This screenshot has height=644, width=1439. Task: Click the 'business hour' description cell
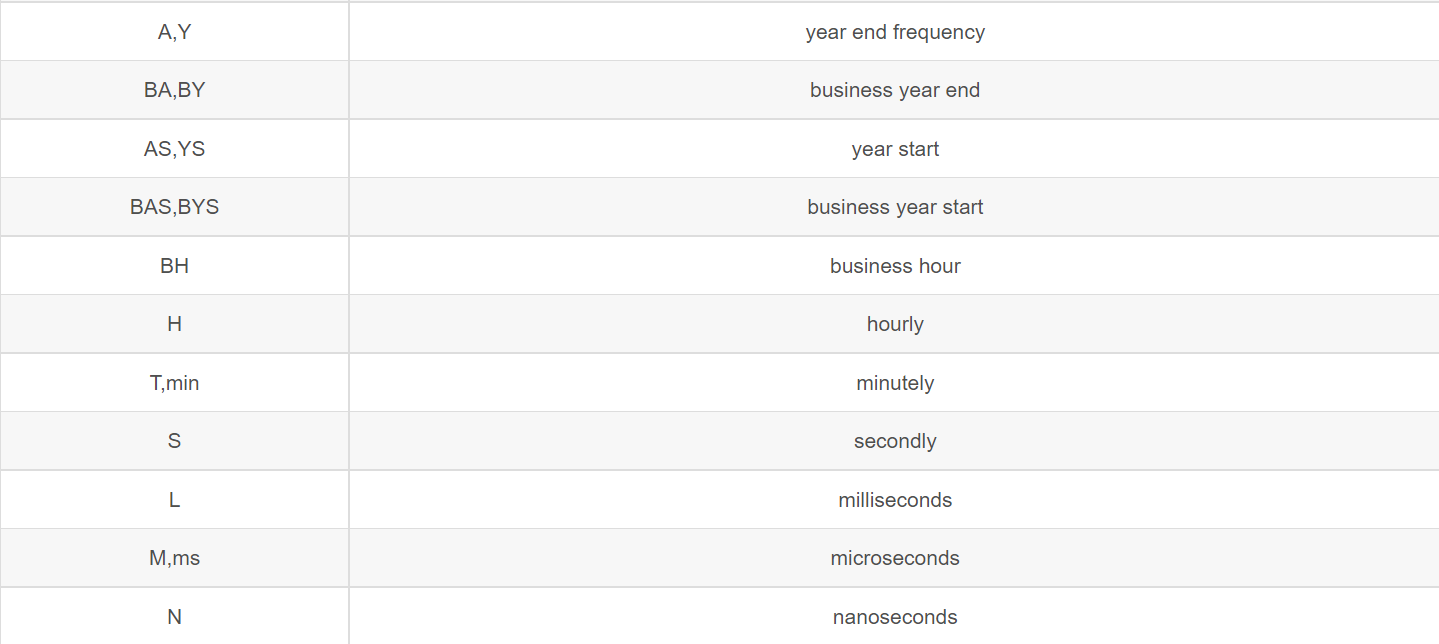click(x=895, y=266)
